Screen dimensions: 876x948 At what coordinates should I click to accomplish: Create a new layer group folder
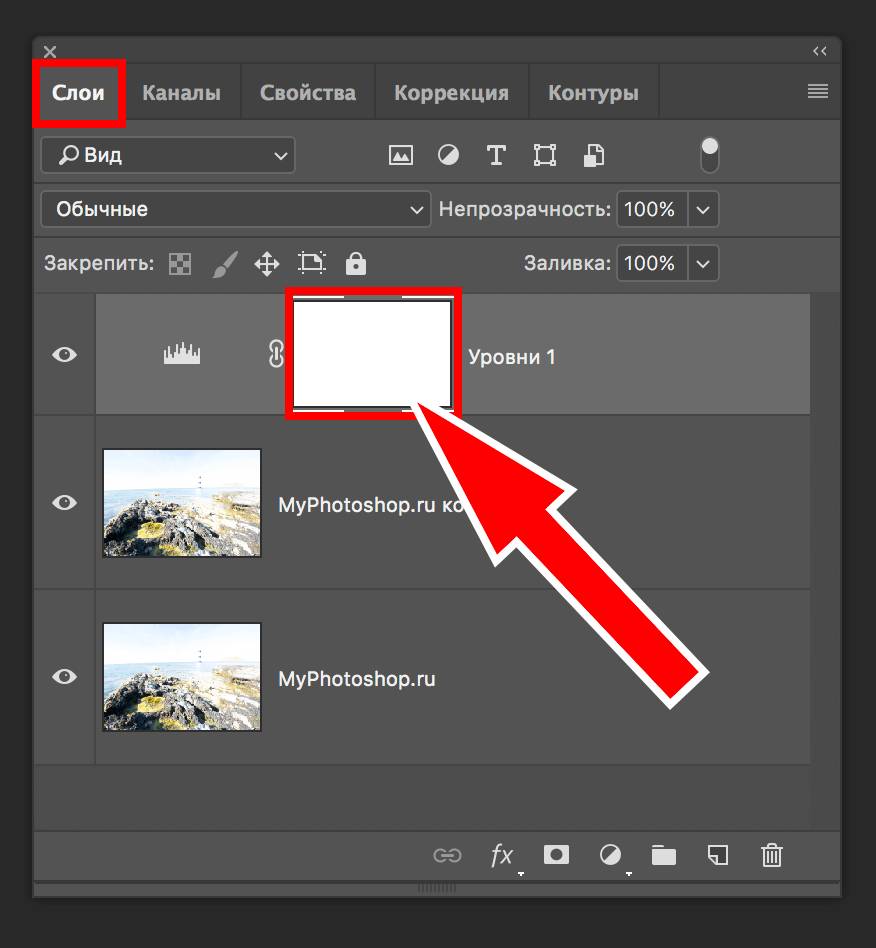(663, 855)
